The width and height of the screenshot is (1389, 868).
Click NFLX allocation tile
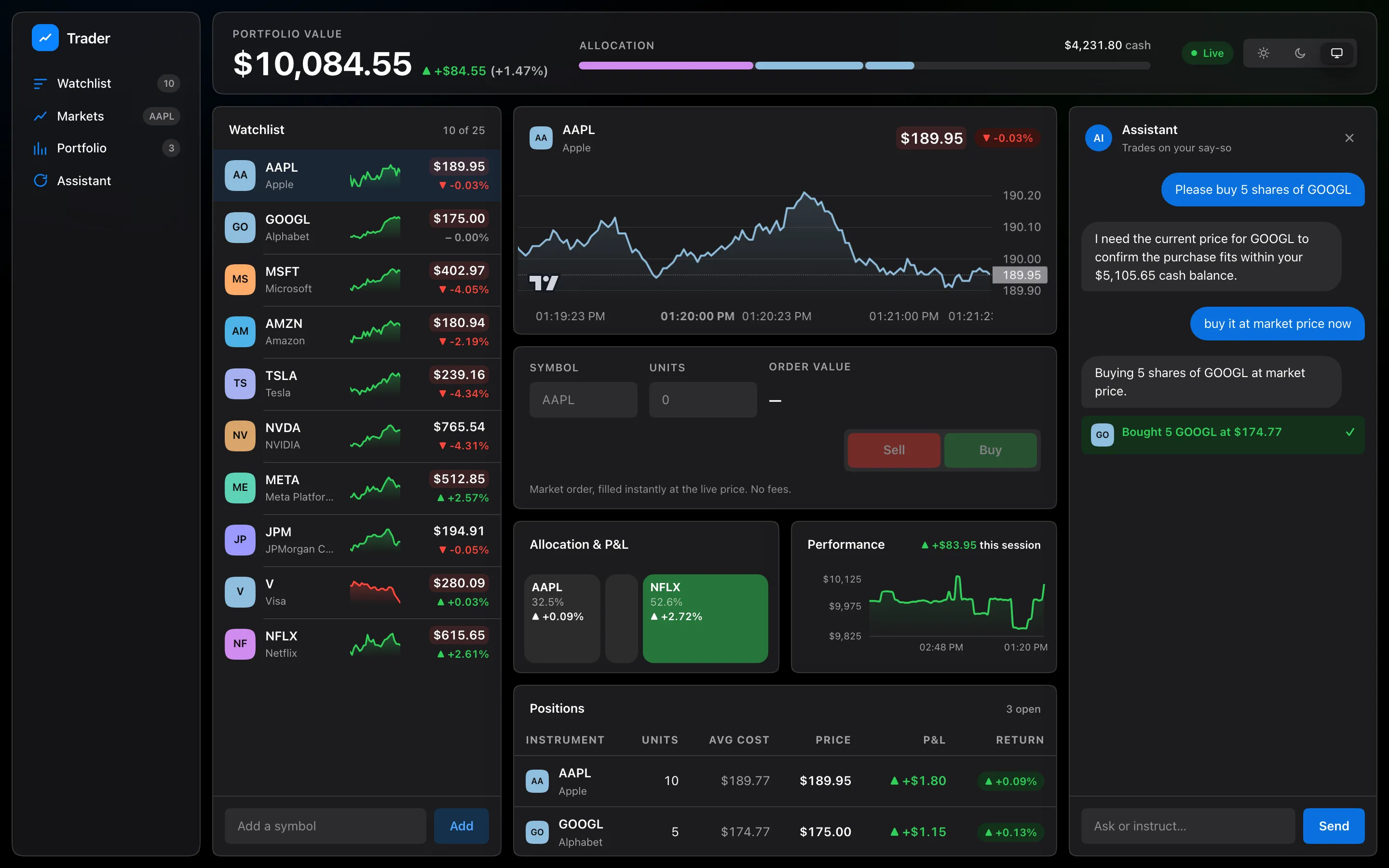click(705, 618)
